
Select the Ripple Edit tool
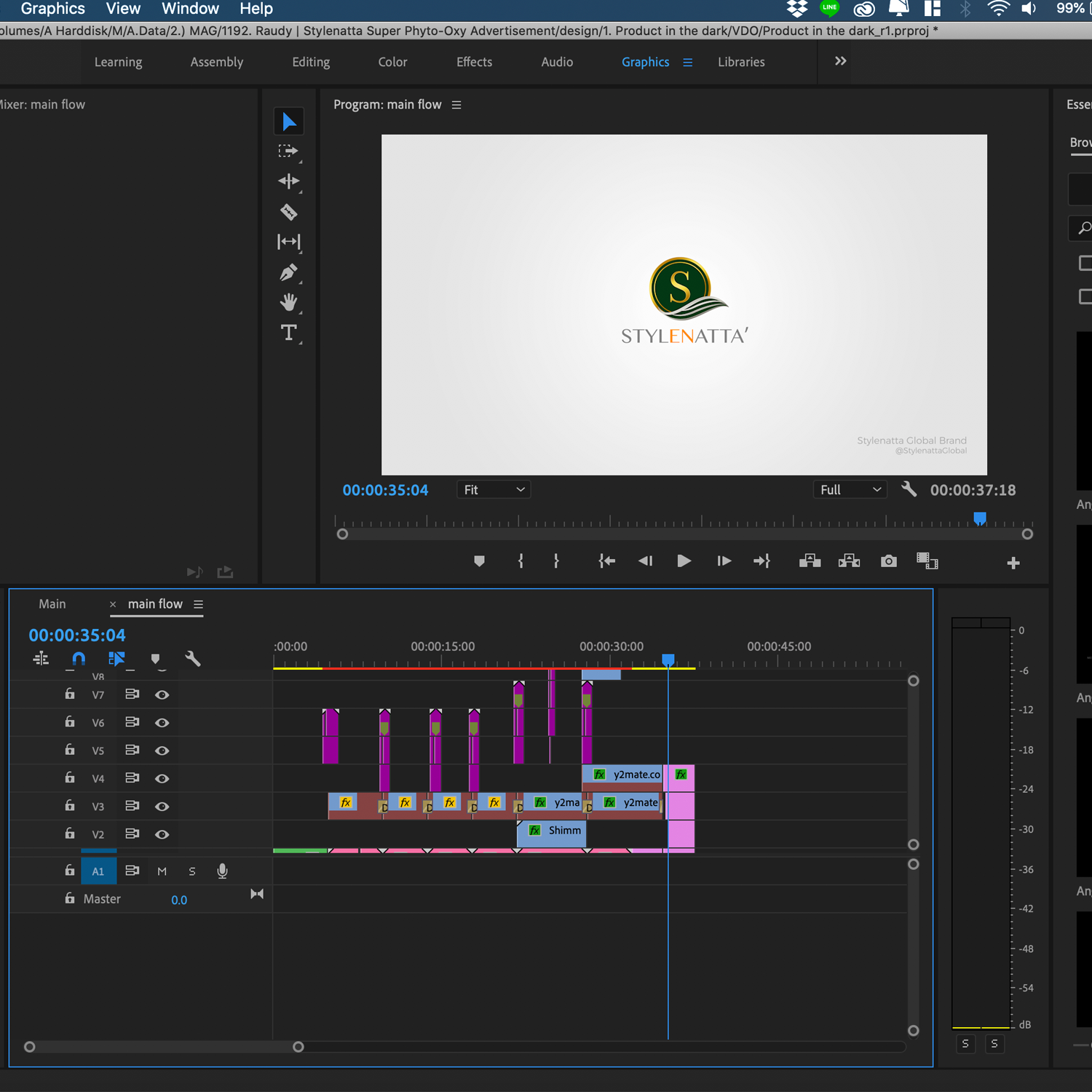[289, 181]
